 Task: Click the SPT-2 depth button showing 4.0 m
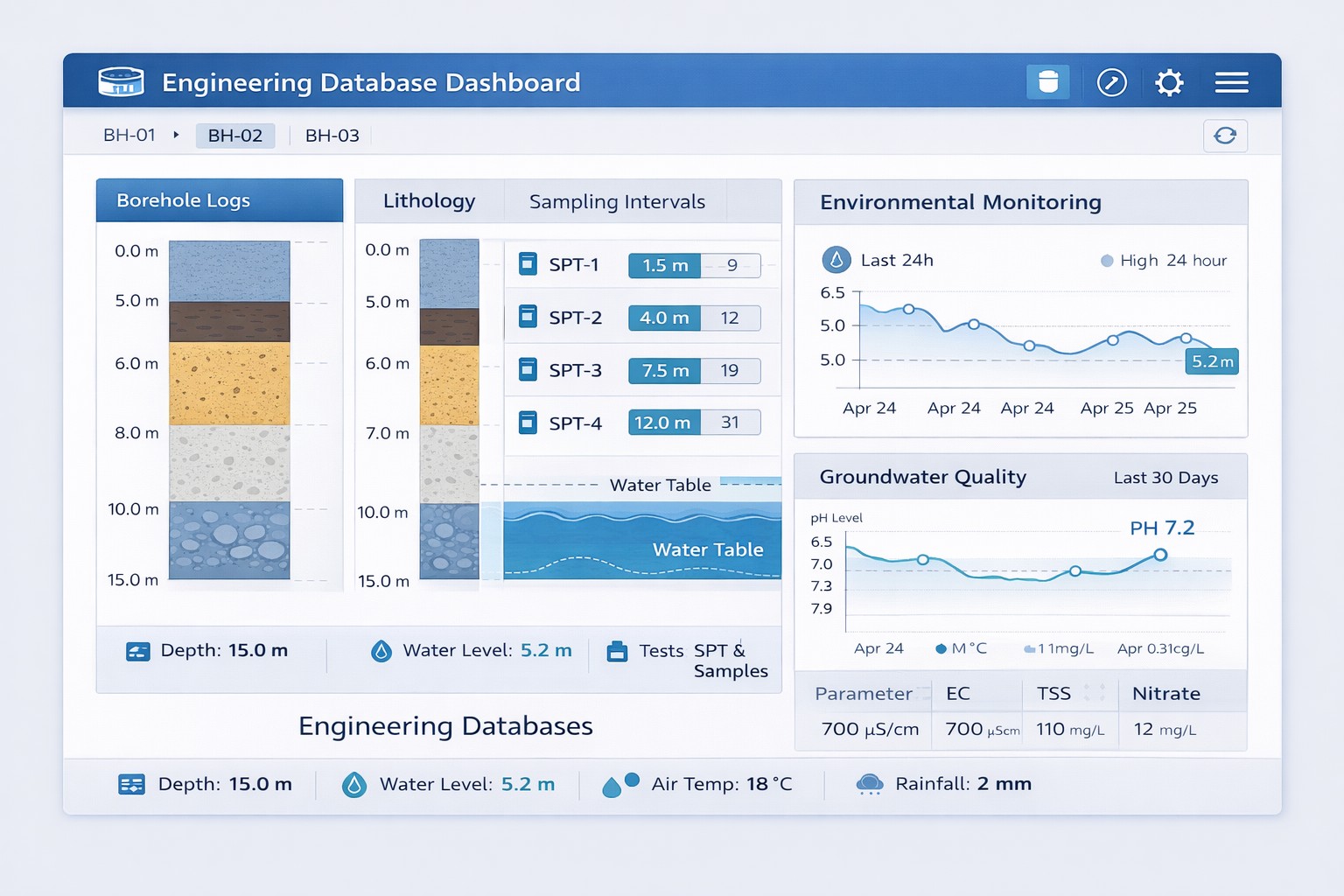pos(663,318)
